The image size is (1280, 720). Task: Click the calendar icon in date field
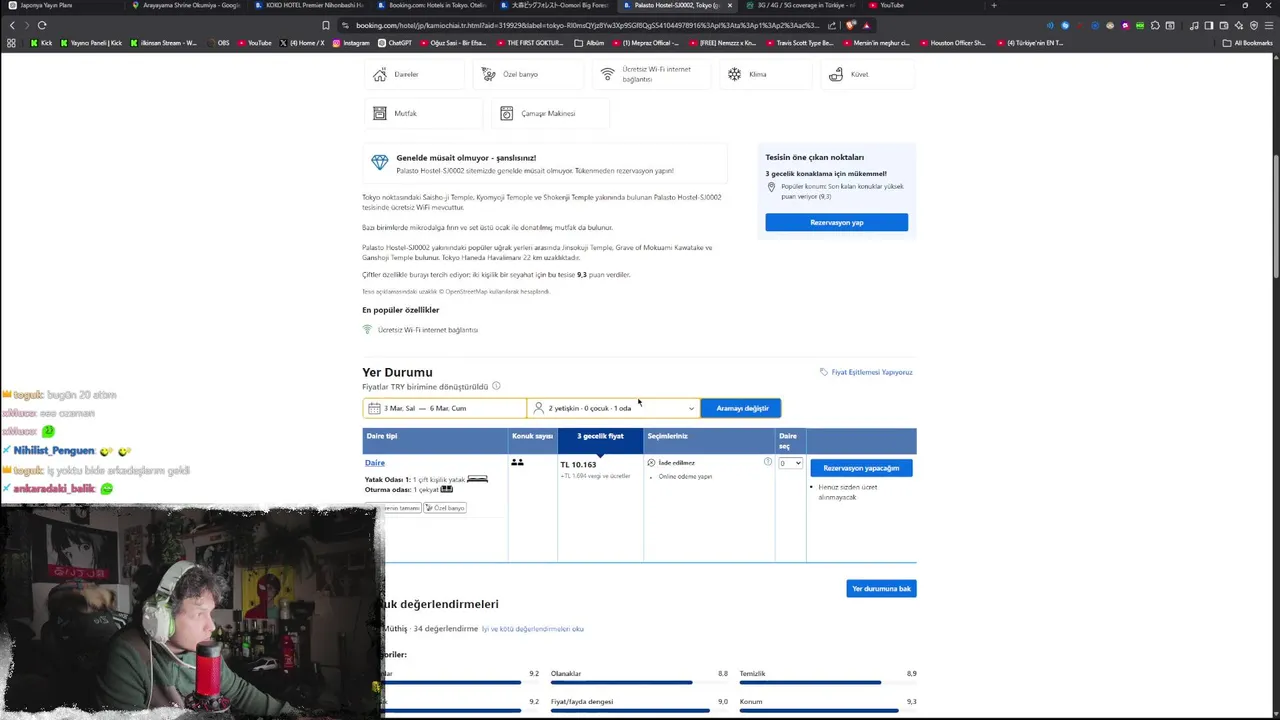(x=374, y=408)
